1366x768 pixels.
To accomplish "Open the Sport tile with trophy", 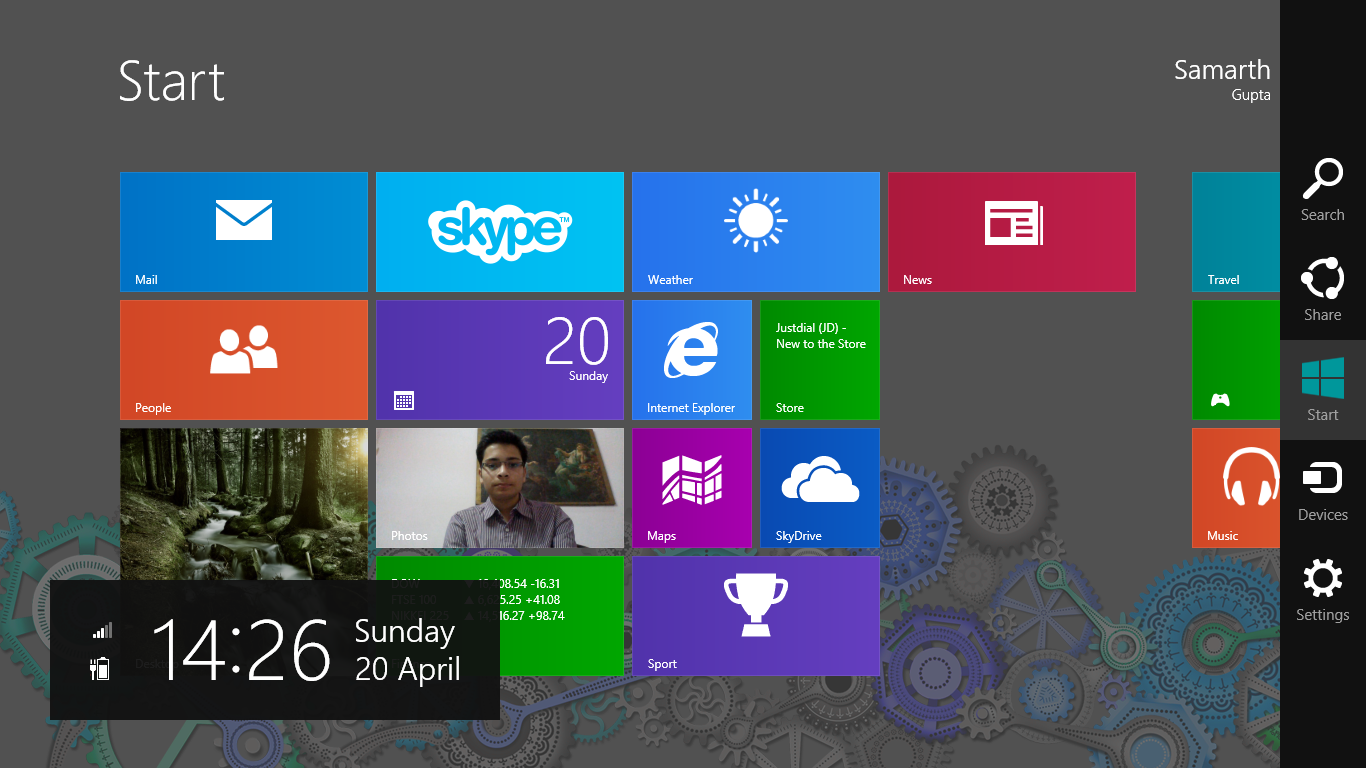I will (756, 616).
